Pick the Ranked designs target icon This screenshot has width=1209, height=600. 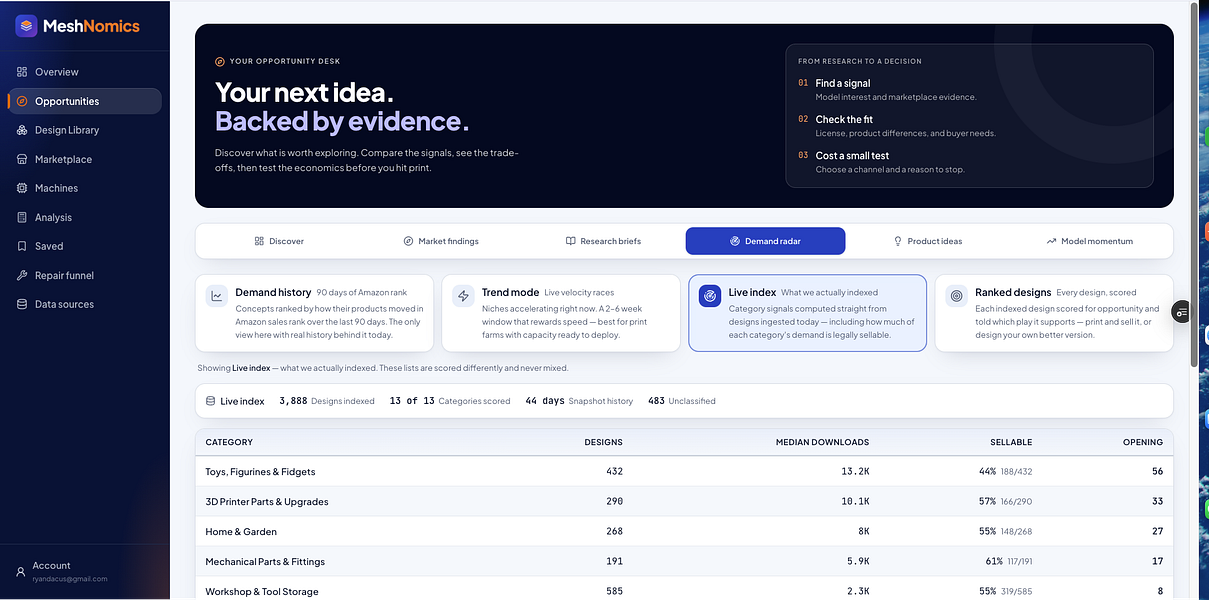[x=957, y=296]
